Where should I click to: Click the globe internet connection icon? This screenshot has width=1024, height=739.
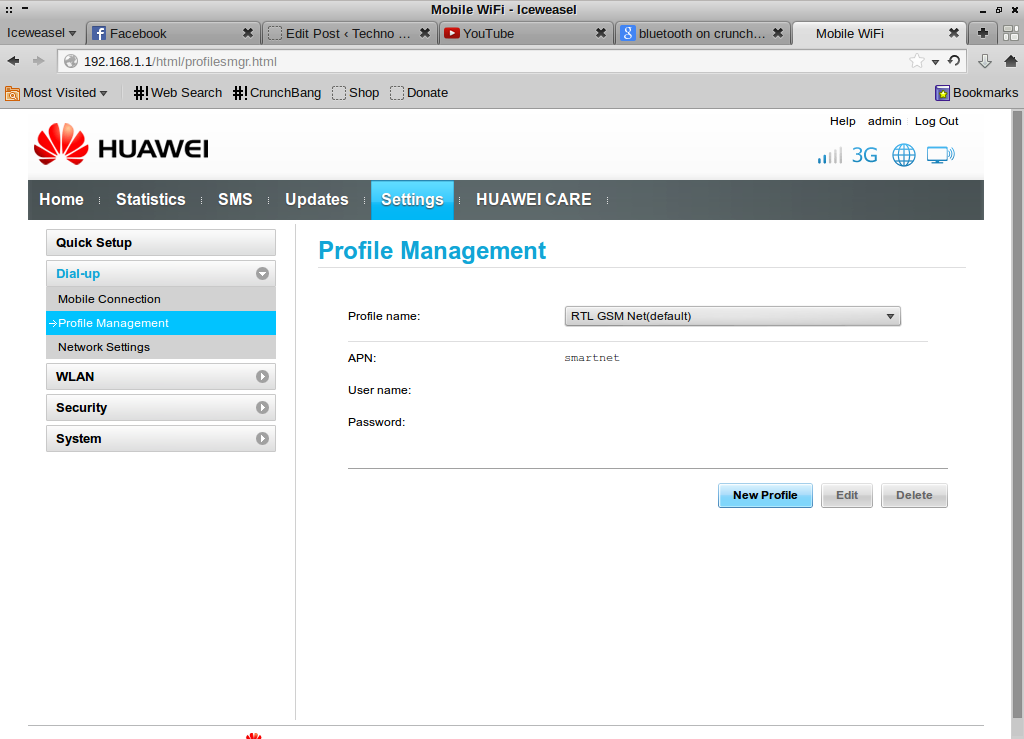[904, 155]
